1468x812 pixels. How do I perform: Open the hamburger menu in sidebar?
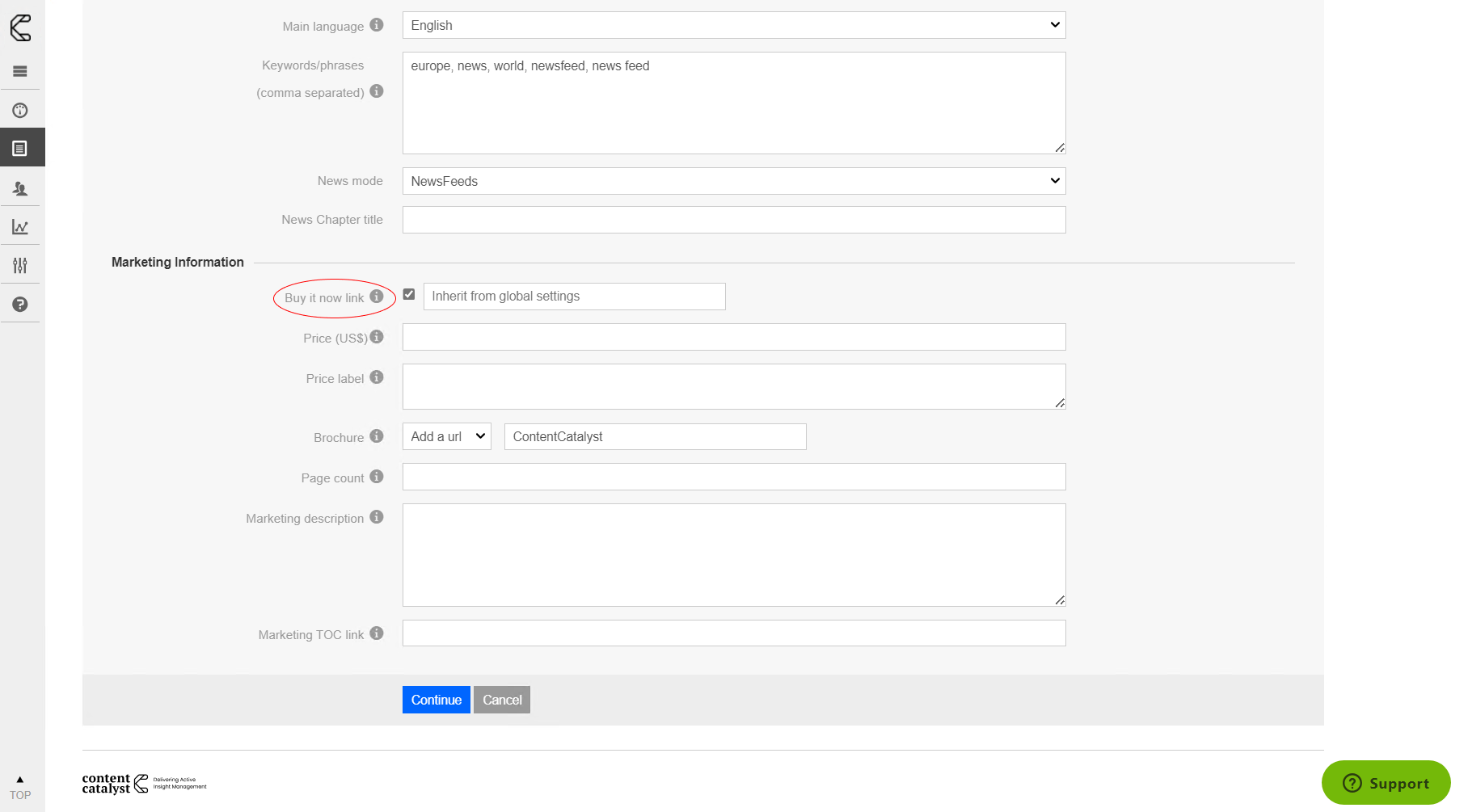pyautogui.click(x=20, y=71)
